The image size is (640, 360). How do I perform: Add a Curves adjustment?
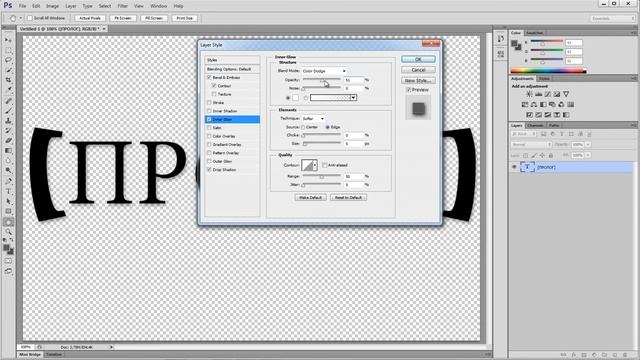coord(548,94)
